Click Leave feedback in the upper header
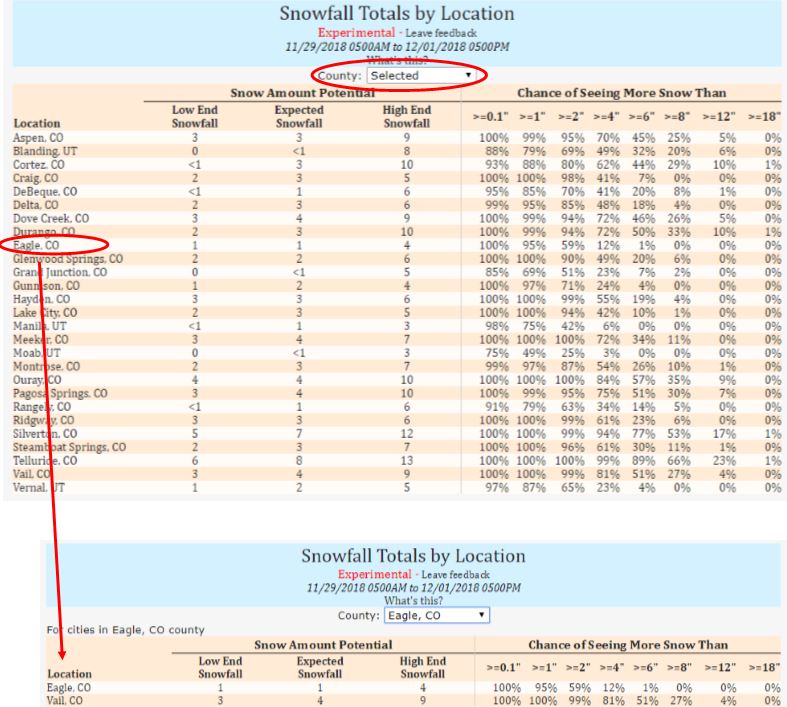The height and width of the screenshot is (707, 787). point(441,33)
